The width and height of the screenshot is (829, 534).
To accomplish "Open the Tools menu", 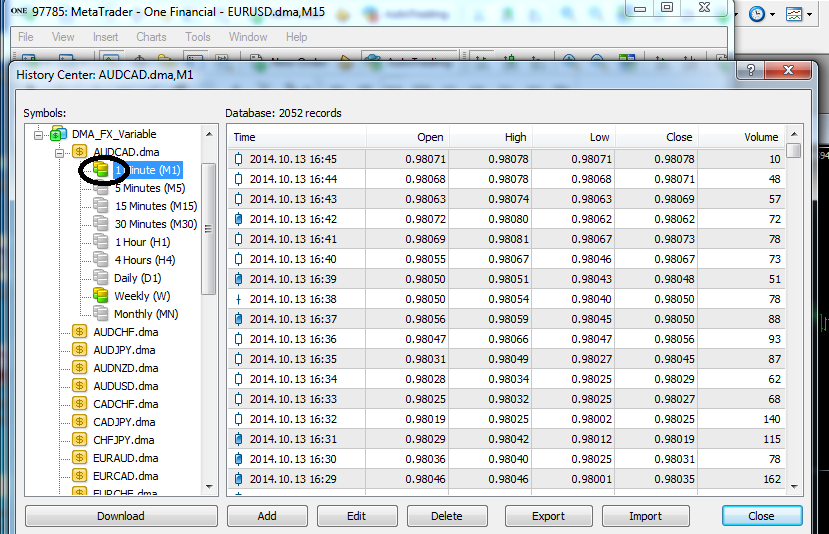I will point(198,37).
